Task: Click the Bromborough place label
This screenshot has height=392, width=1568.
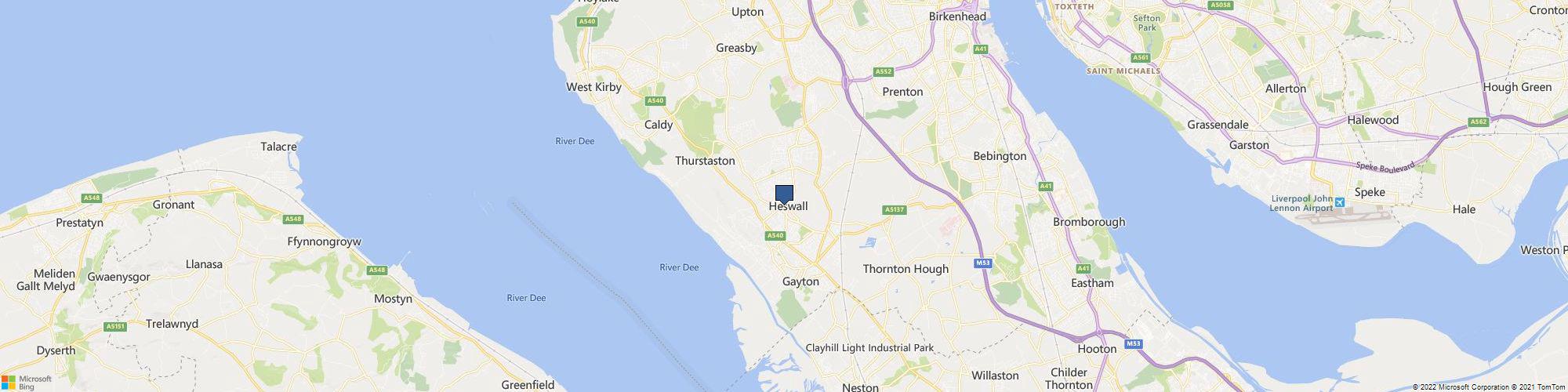Action: click(x=1089, y=222)
